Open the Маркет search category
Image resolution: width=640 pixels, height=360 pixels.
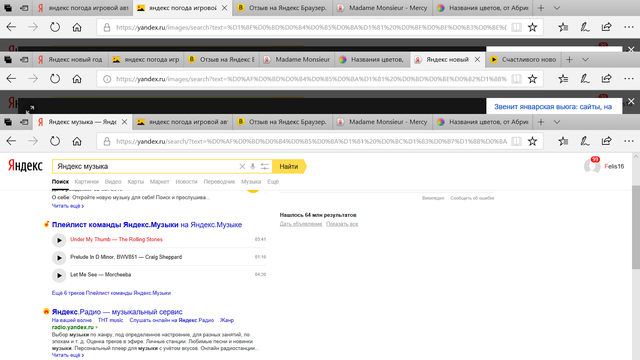click(159, 182)
